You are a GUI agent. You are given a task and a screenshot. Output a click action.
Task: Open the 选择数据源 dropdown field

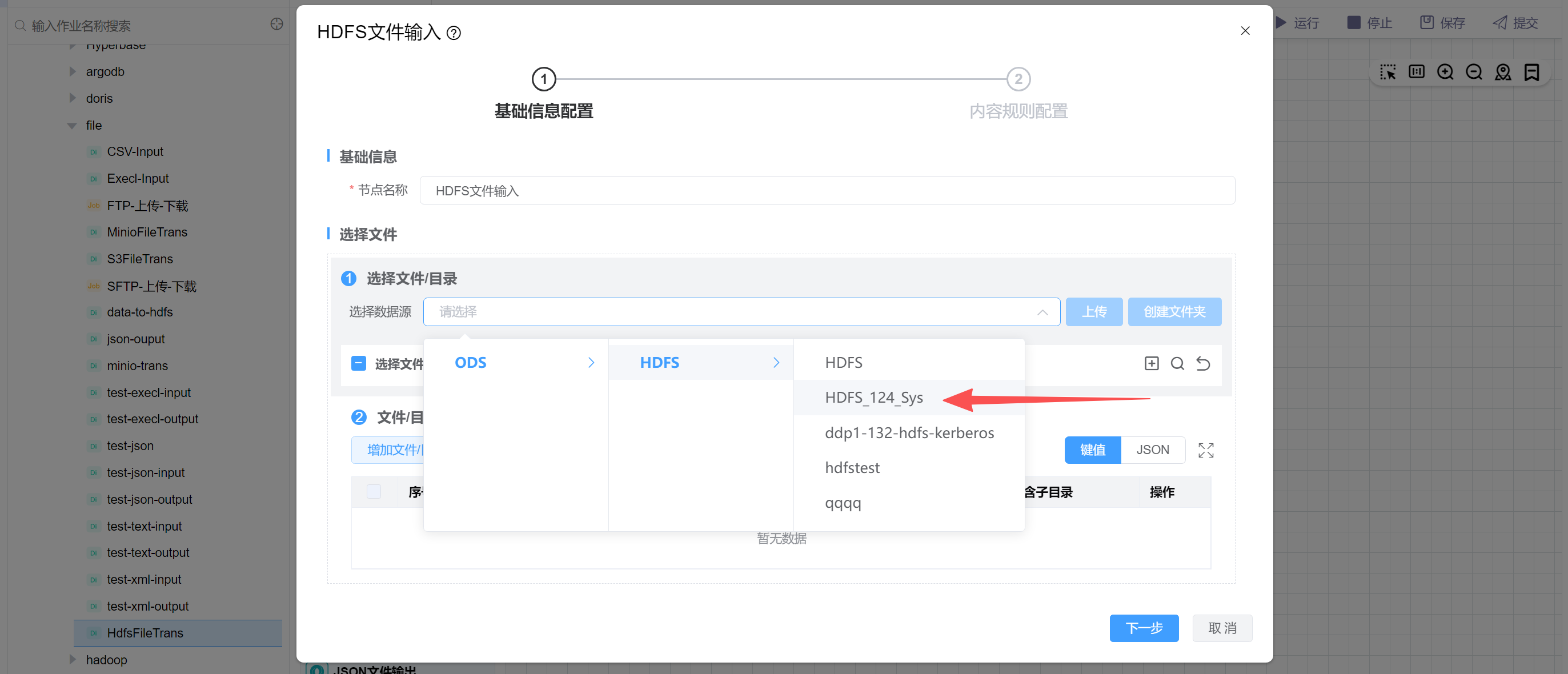pyautogui.click(x=741, y=312)
